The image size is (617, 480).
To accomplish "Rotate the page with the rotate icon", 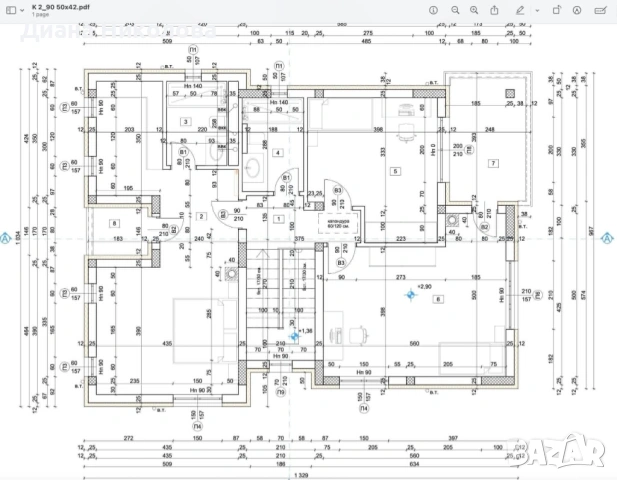I will pyautogui.click(x=556, y=10).
